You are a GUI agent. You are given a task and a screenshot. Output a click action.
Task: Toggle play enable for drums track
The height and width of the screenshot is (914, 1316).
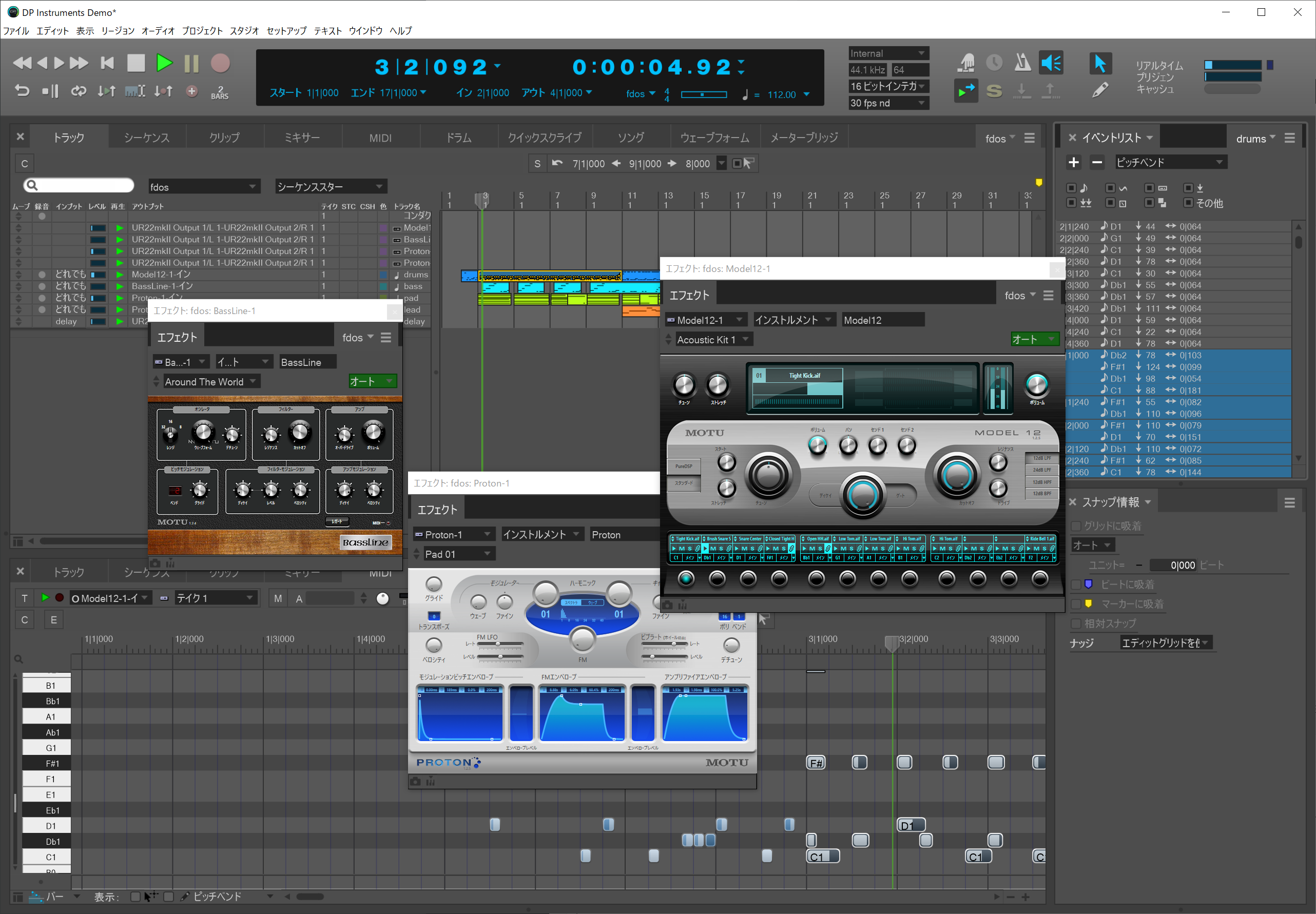120,275
